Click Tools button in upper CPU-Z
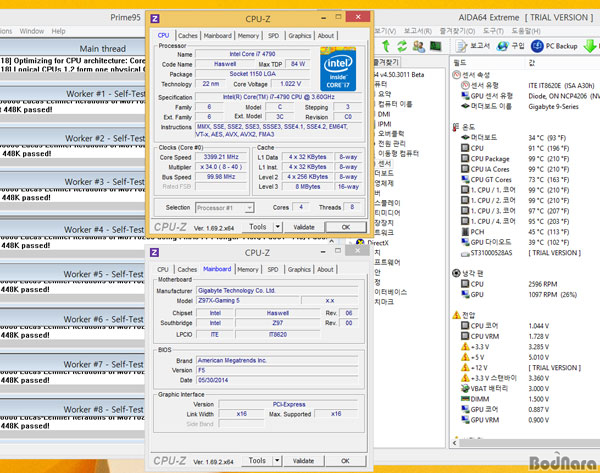Image resolution: width=600 pixels, height=473 pixels. (258, 227)
